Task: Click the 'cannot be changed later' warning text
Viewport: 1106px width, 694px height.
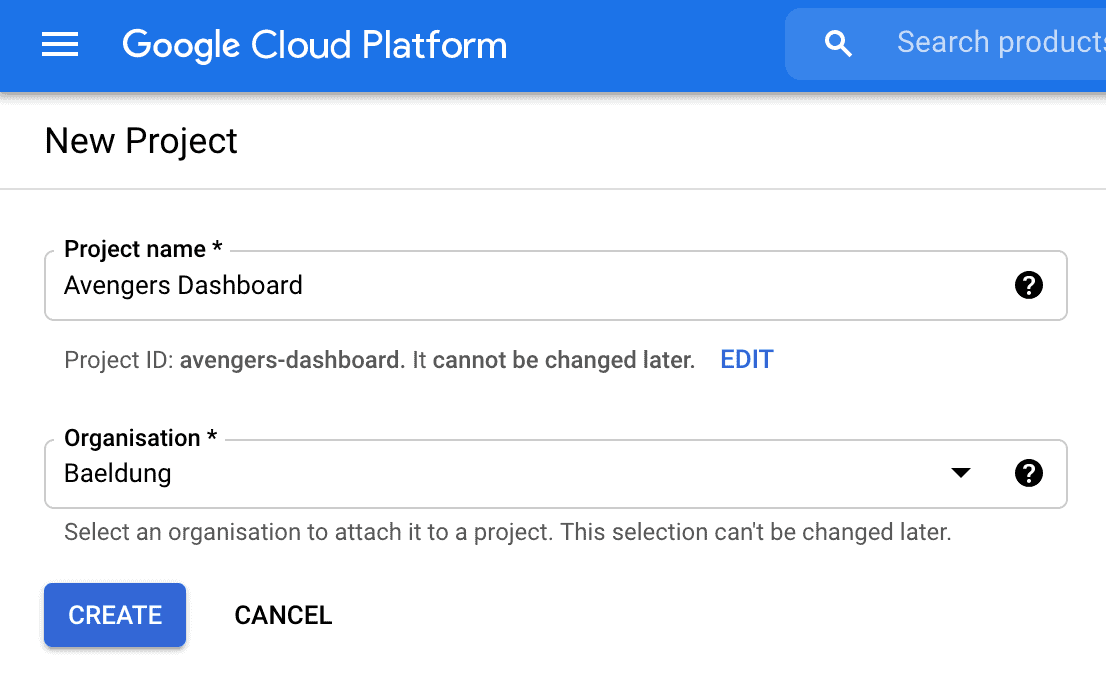Action: click(563, 360)
